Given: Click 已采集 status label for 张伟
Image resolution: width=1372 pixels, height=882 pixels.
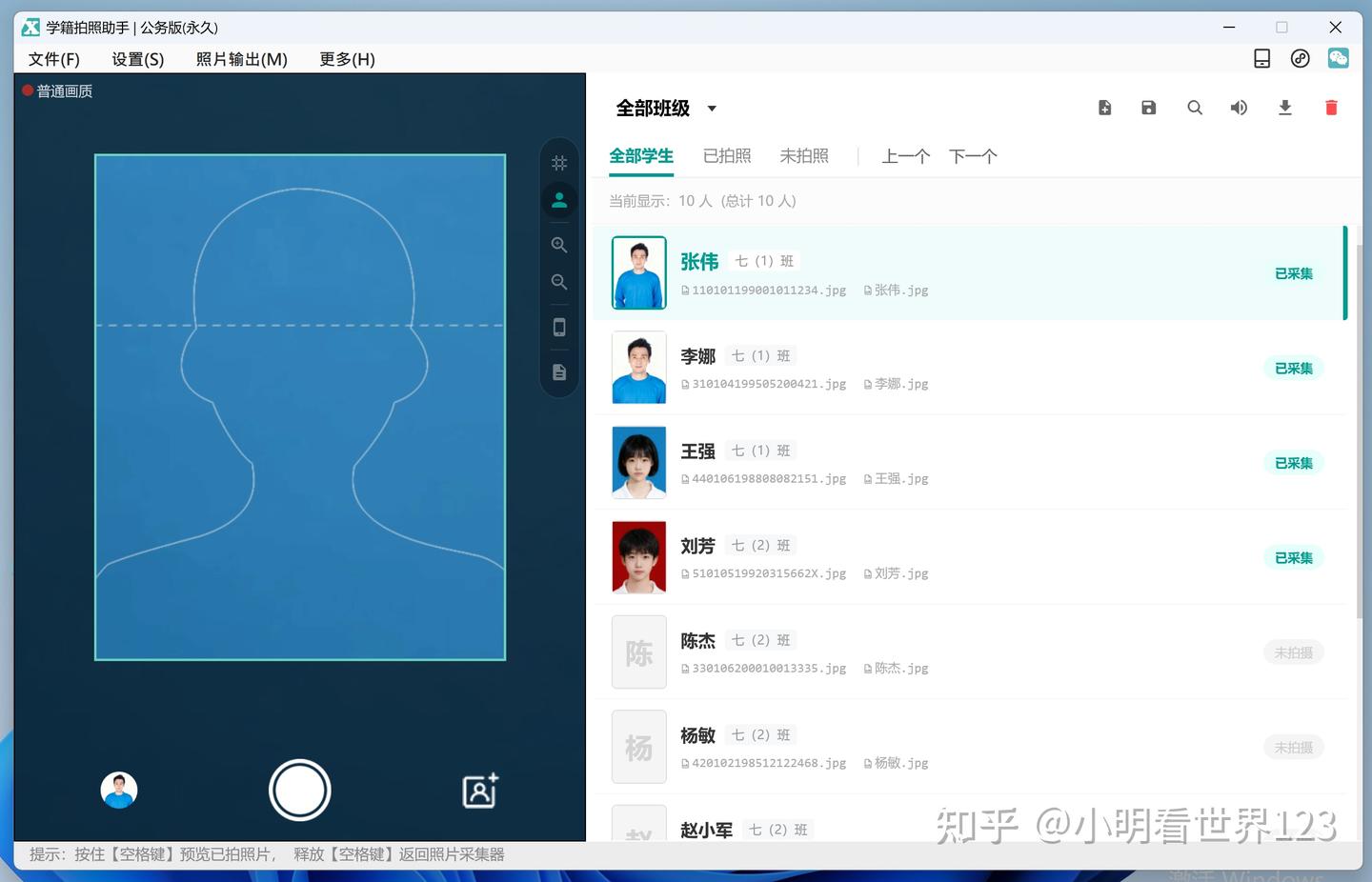Looking at the screenshot, I should (1294, 273).
